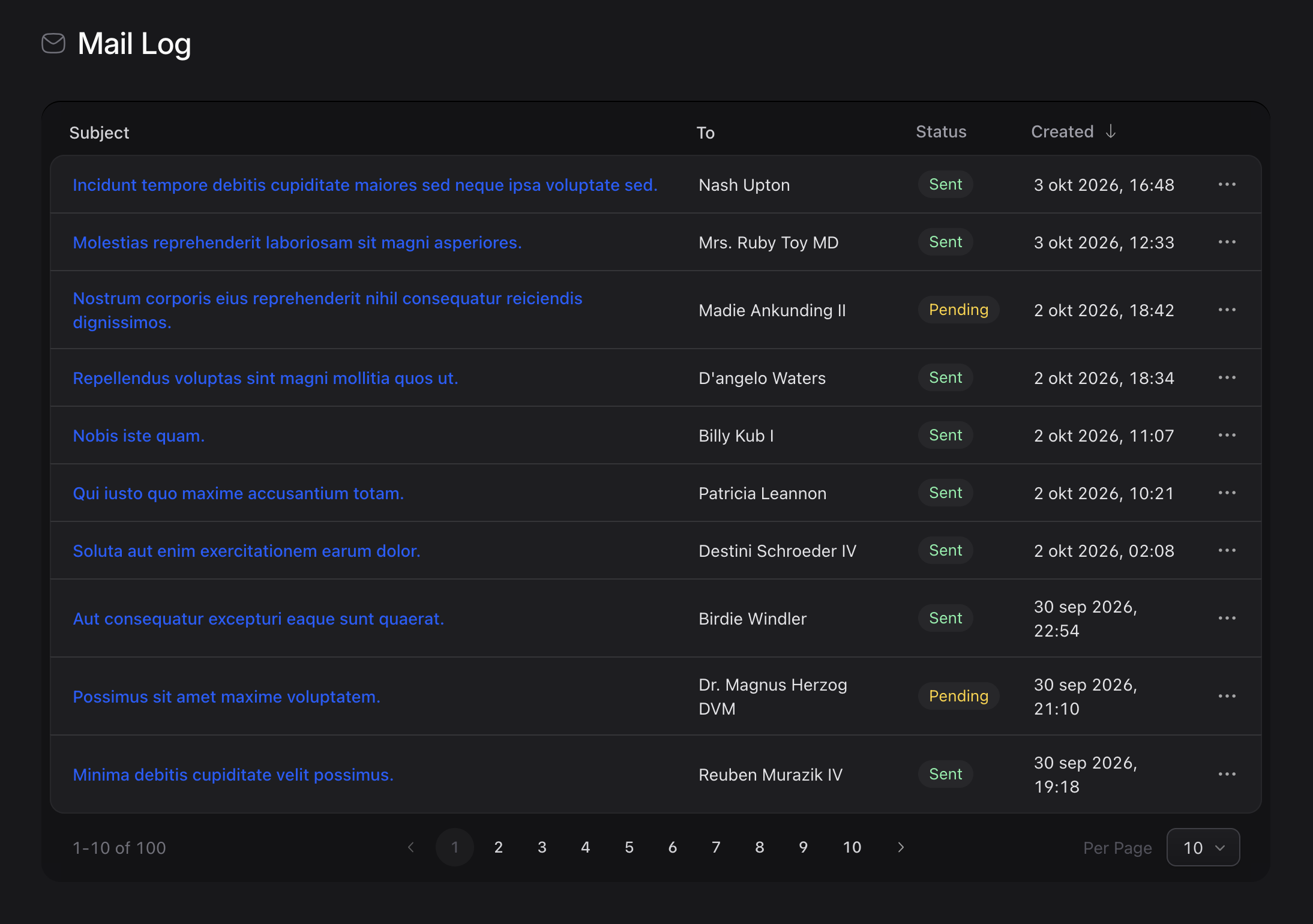Open actions menu for Mrs. Ruby Toy MD row
The width and height of the screenshot is (1313, 924).
(1227, 242)
